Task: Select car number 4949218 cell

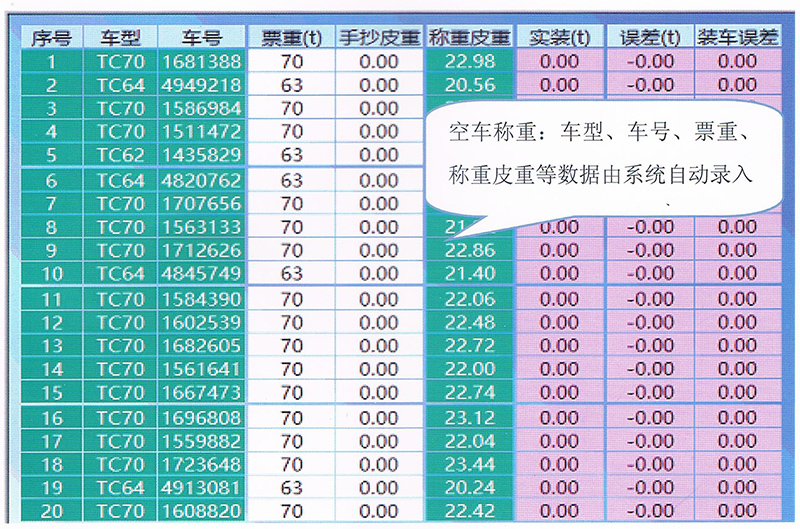Action: (201, 85)
